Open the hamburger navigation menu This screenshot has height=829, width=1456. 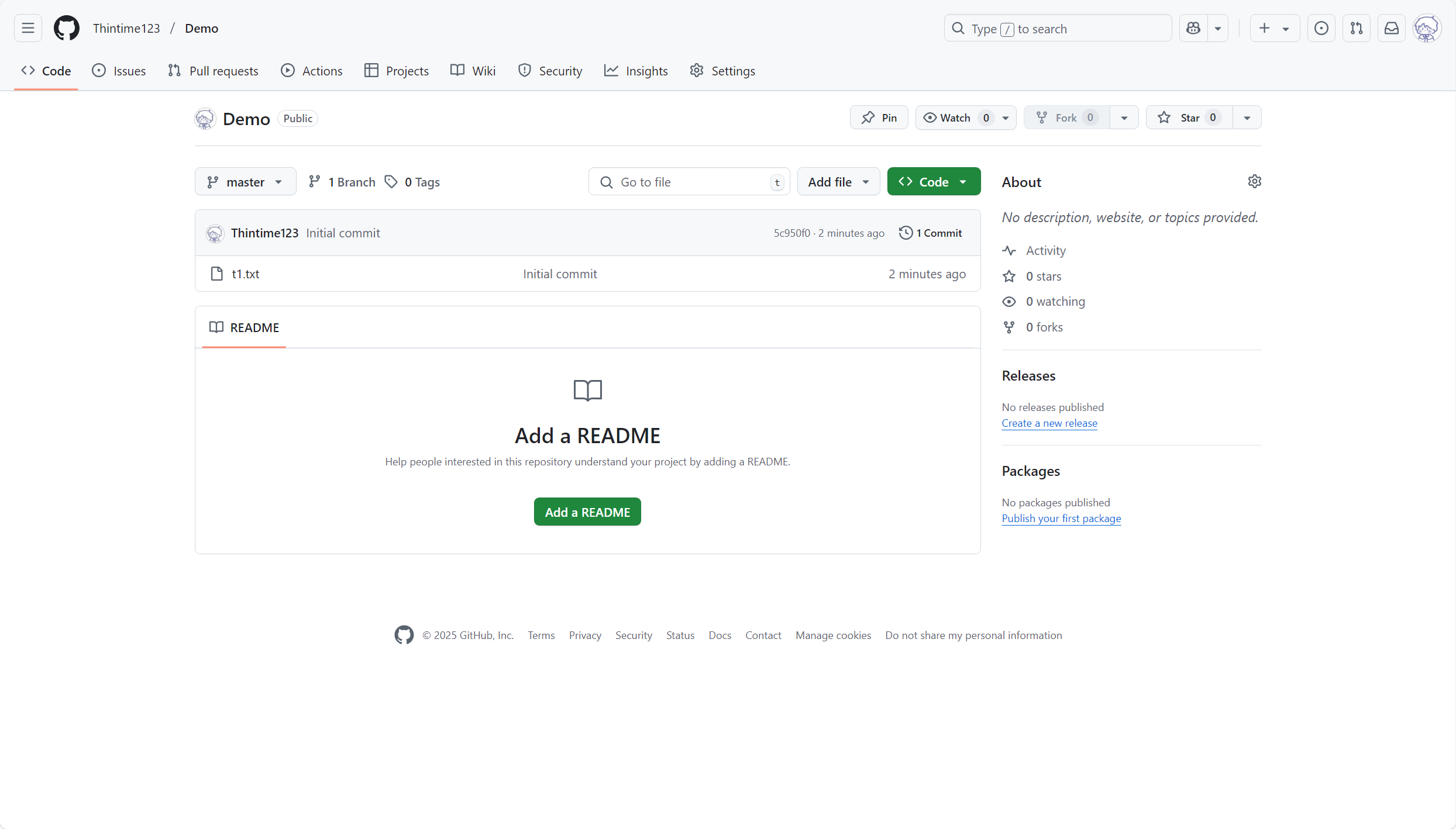coord(28,28)
